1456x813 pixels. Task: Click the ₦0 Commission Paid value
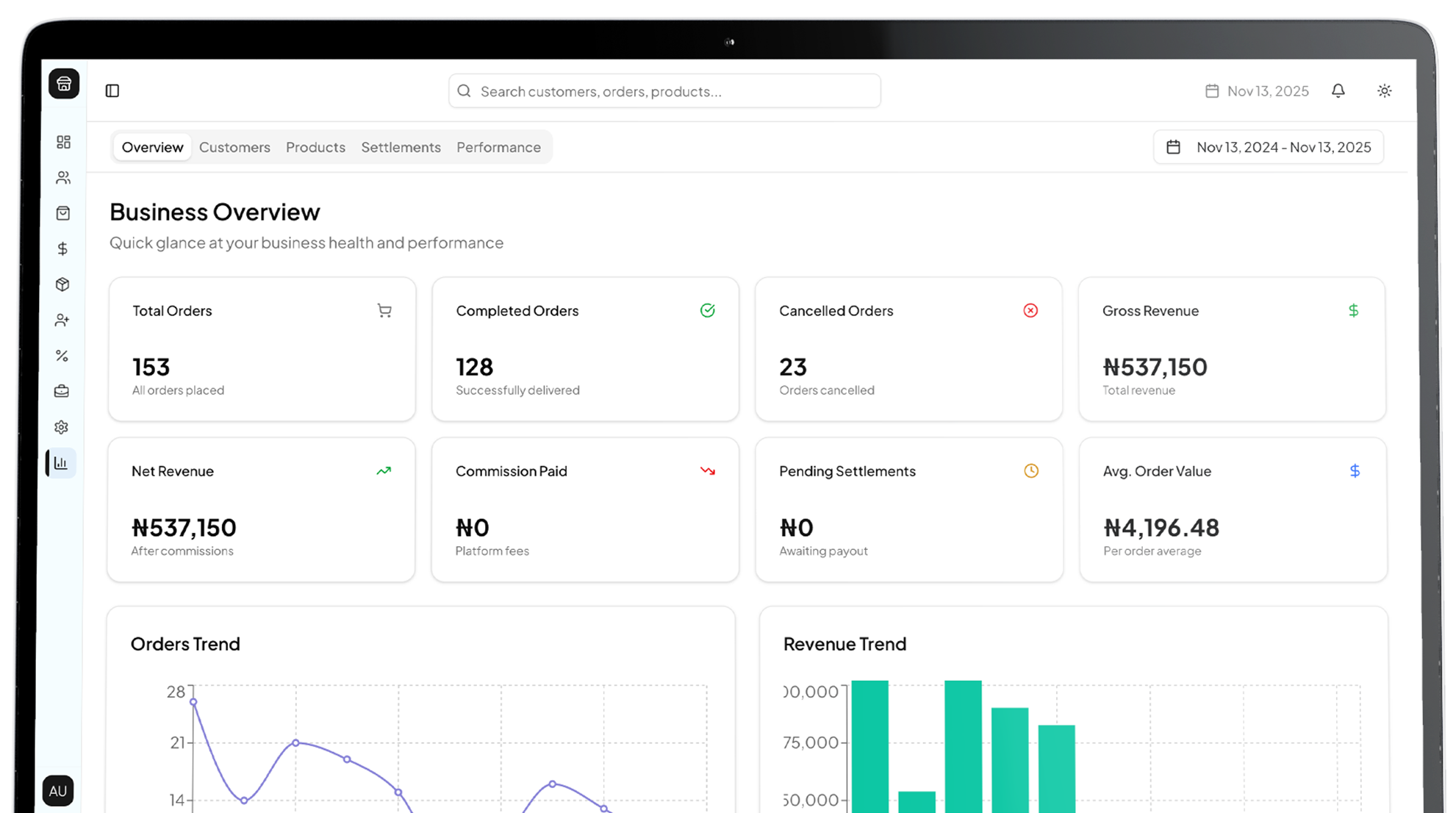[473, 528]
